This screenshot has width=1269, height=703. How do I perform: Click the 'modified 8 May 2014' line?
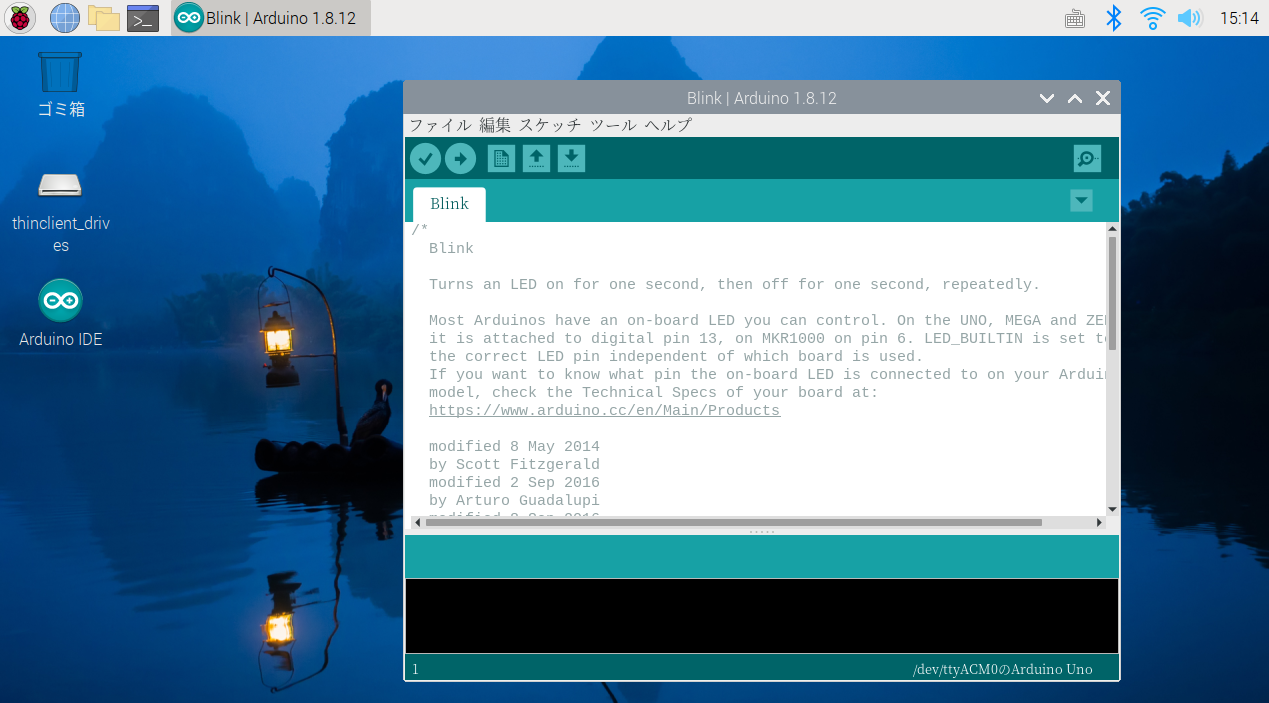pos(514,447)
